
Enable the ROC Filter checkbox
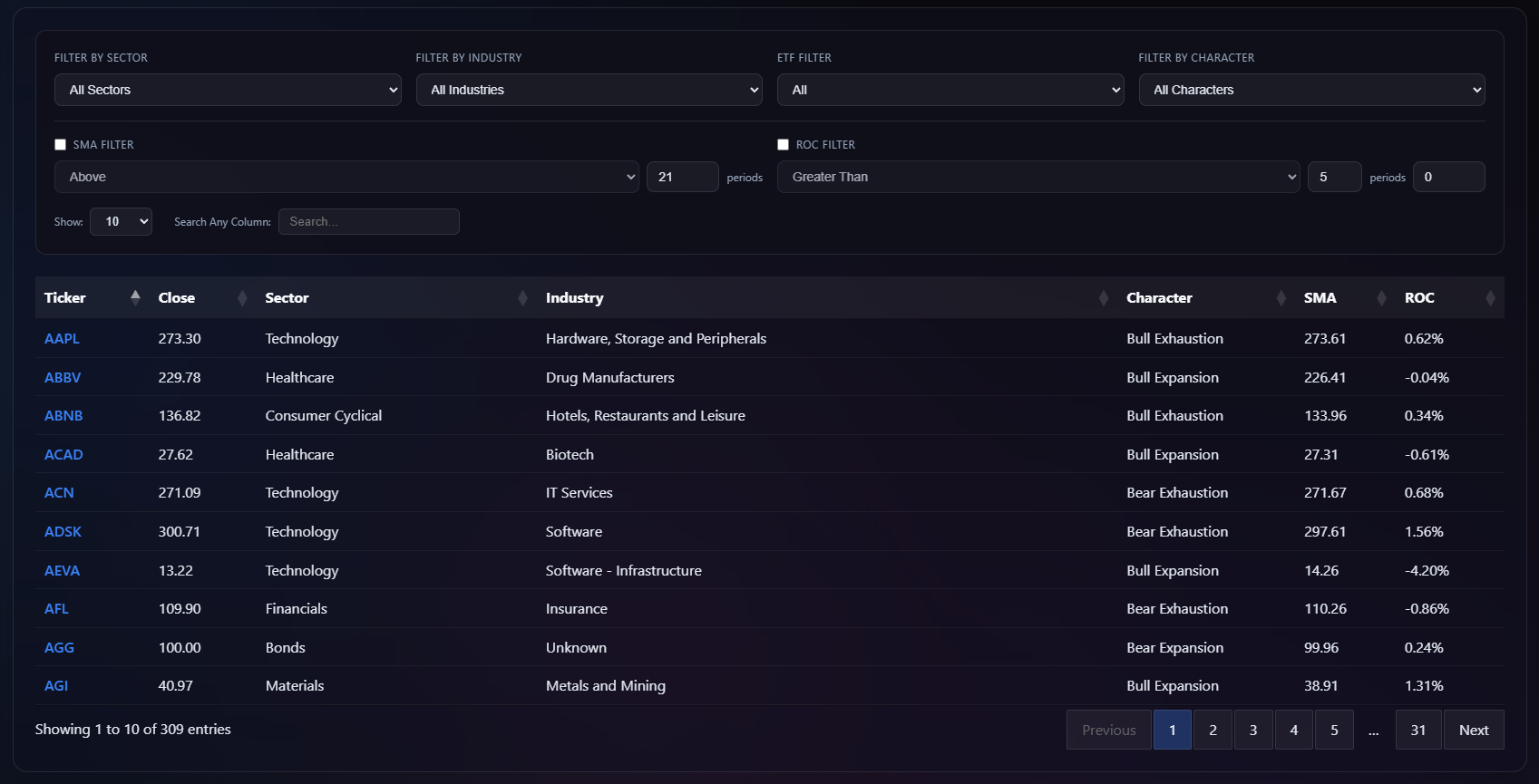(x=784, y=145)
